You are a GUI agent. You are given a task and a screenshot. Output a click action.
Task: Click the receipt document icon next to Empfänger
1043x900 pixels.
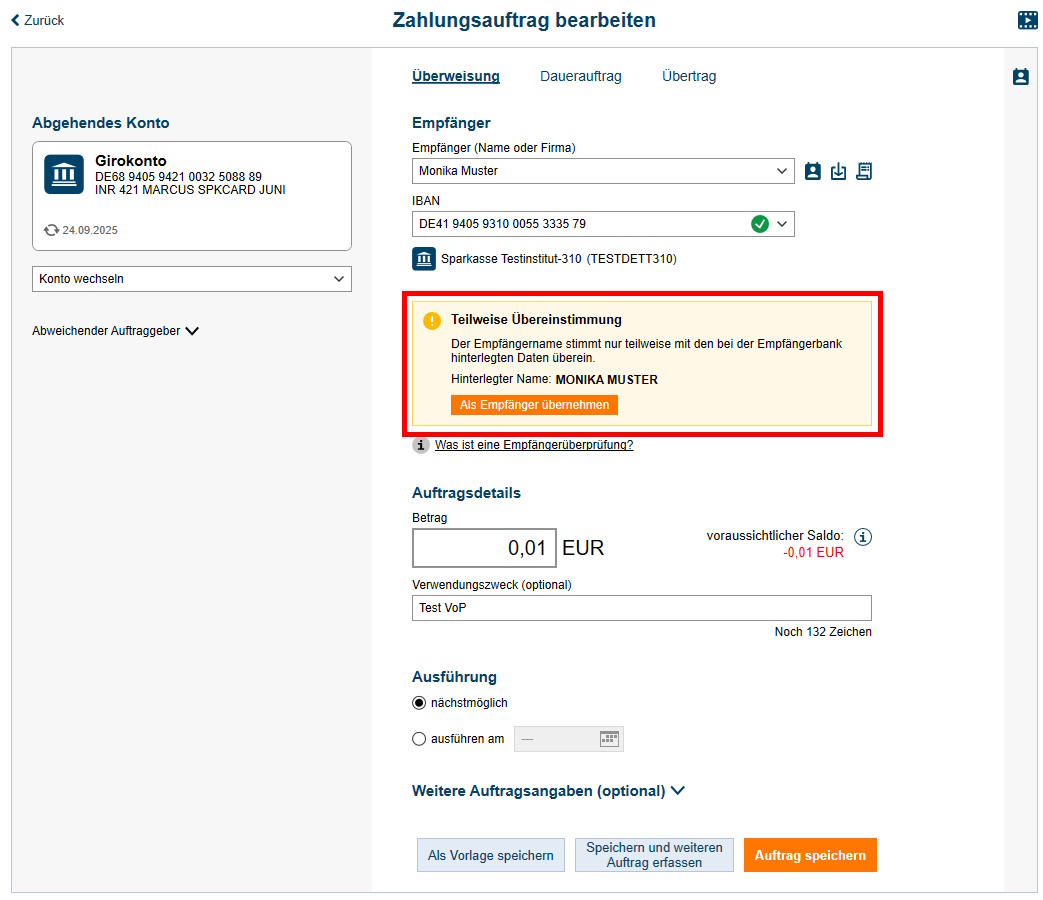864,171
